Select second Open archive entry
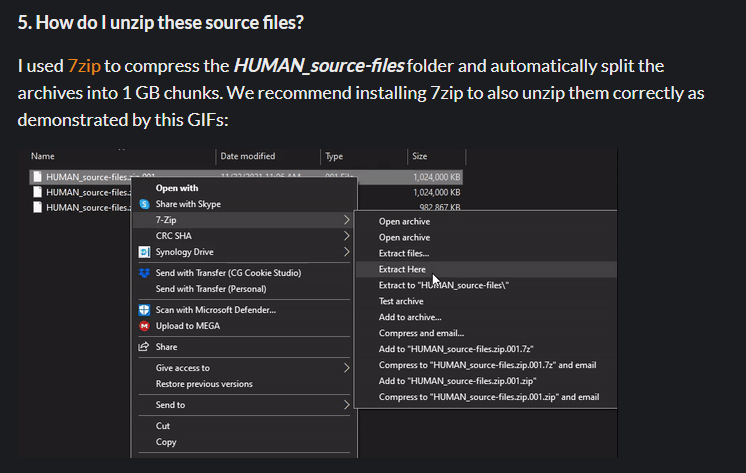 404,237
